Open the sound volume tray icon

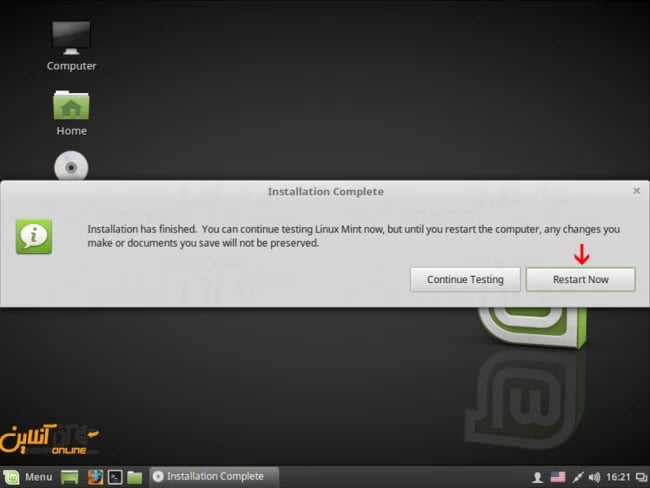point(594,477)
